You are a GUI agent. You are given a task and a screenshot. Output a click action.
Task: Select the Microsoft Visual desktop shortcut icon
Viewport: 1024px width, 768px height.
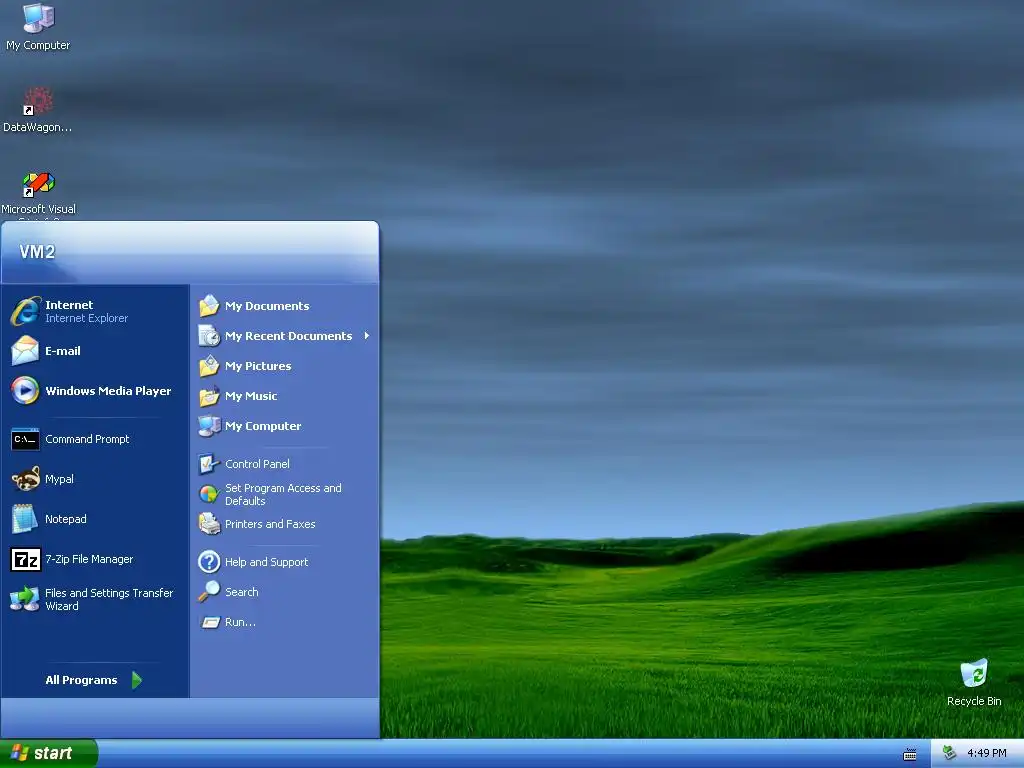coord(38,184)
